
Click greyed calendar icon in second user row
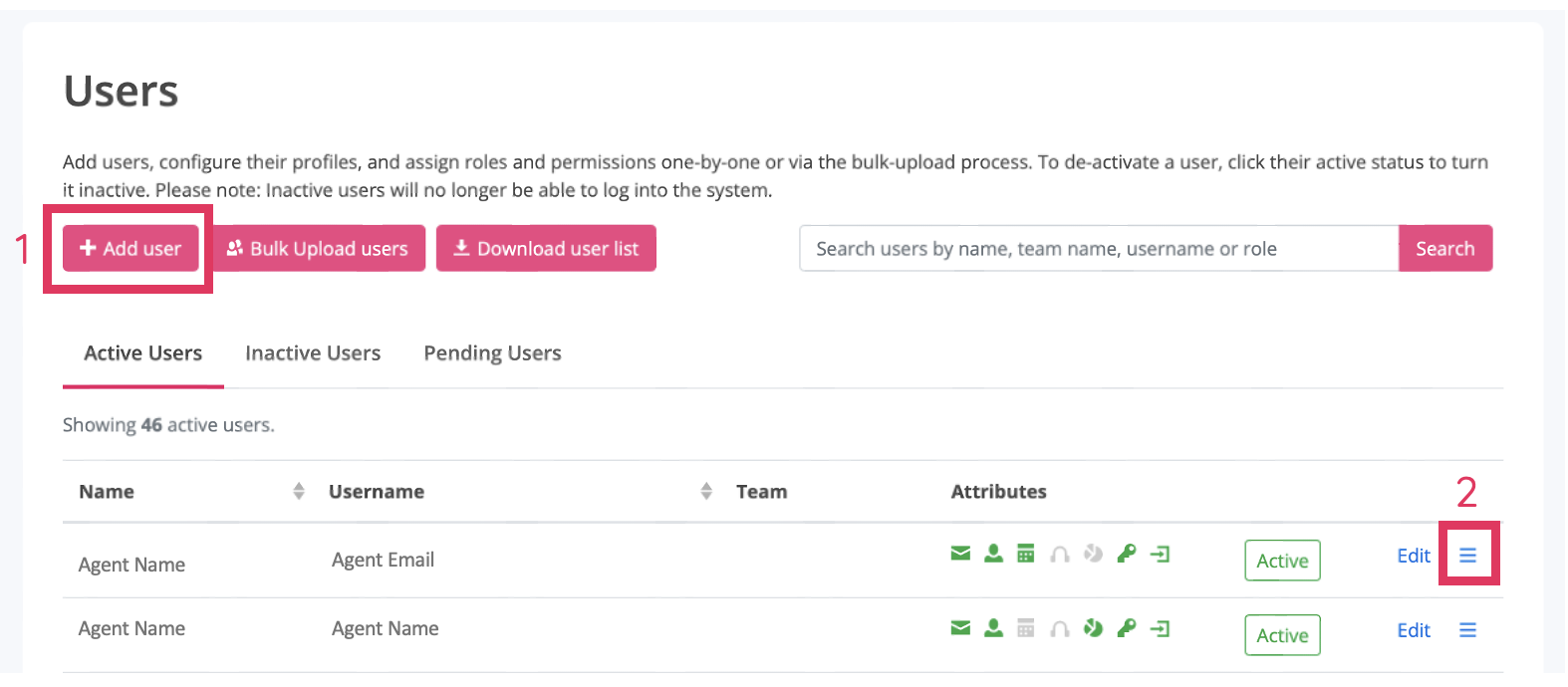(1025, 628)
